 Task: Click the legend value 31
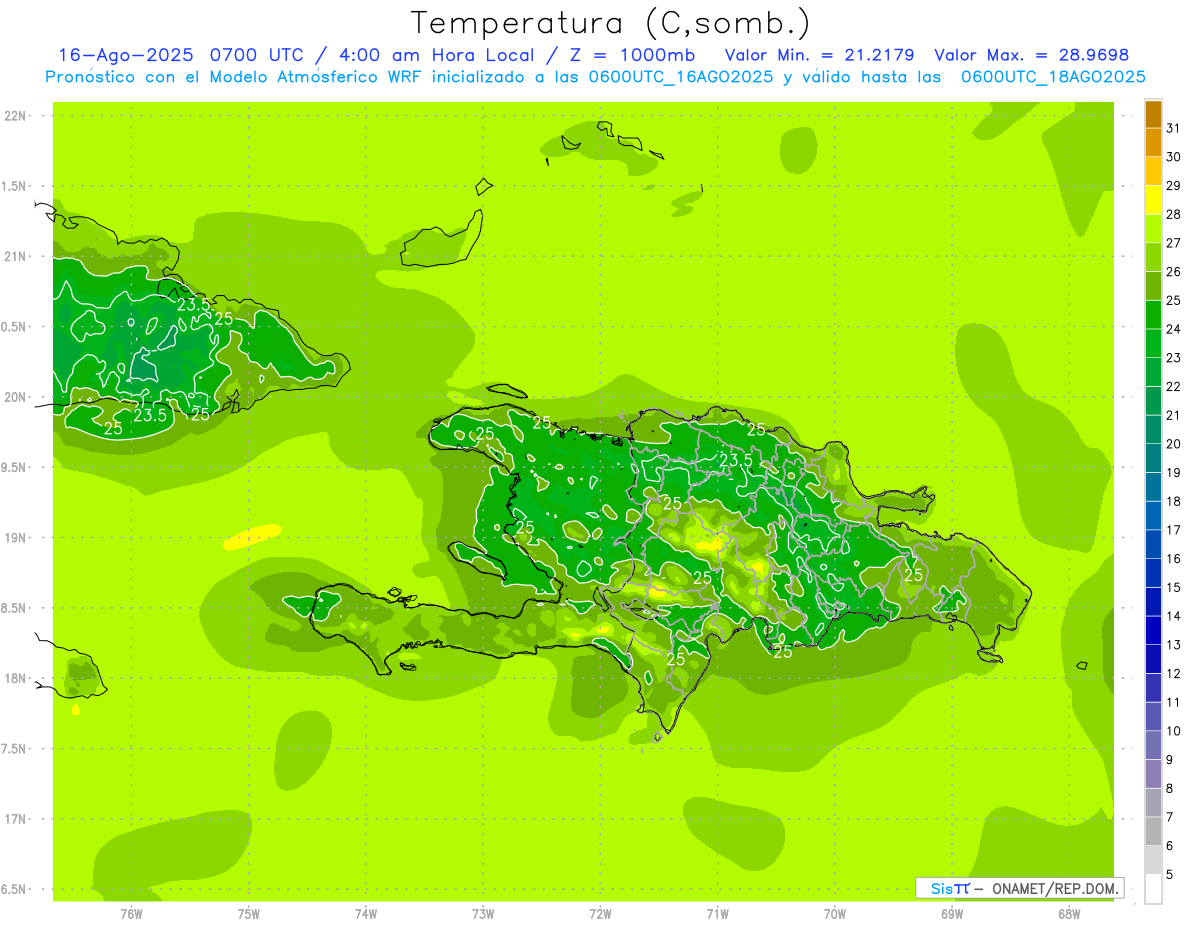1173,128
